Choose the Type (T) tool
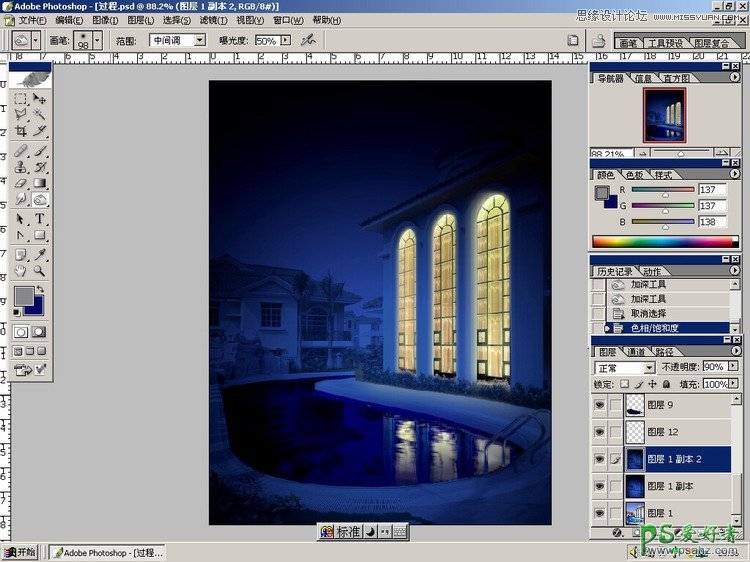This screenshot has height=562, width=750. pos(40,219)
